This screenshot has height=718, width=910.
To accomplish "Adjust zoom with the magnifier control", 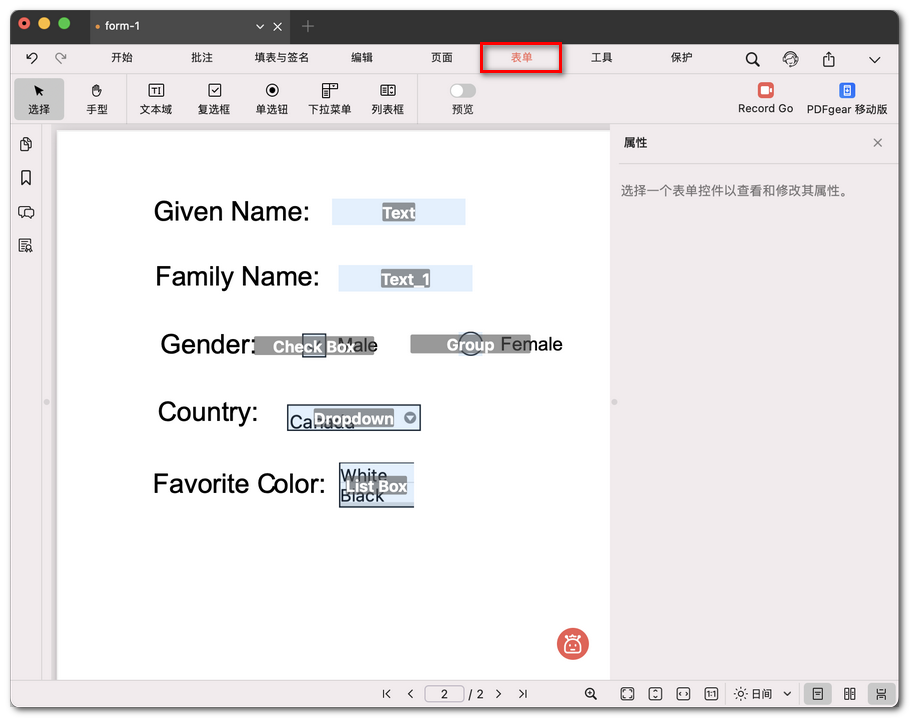I will click(x=591, y=693).
